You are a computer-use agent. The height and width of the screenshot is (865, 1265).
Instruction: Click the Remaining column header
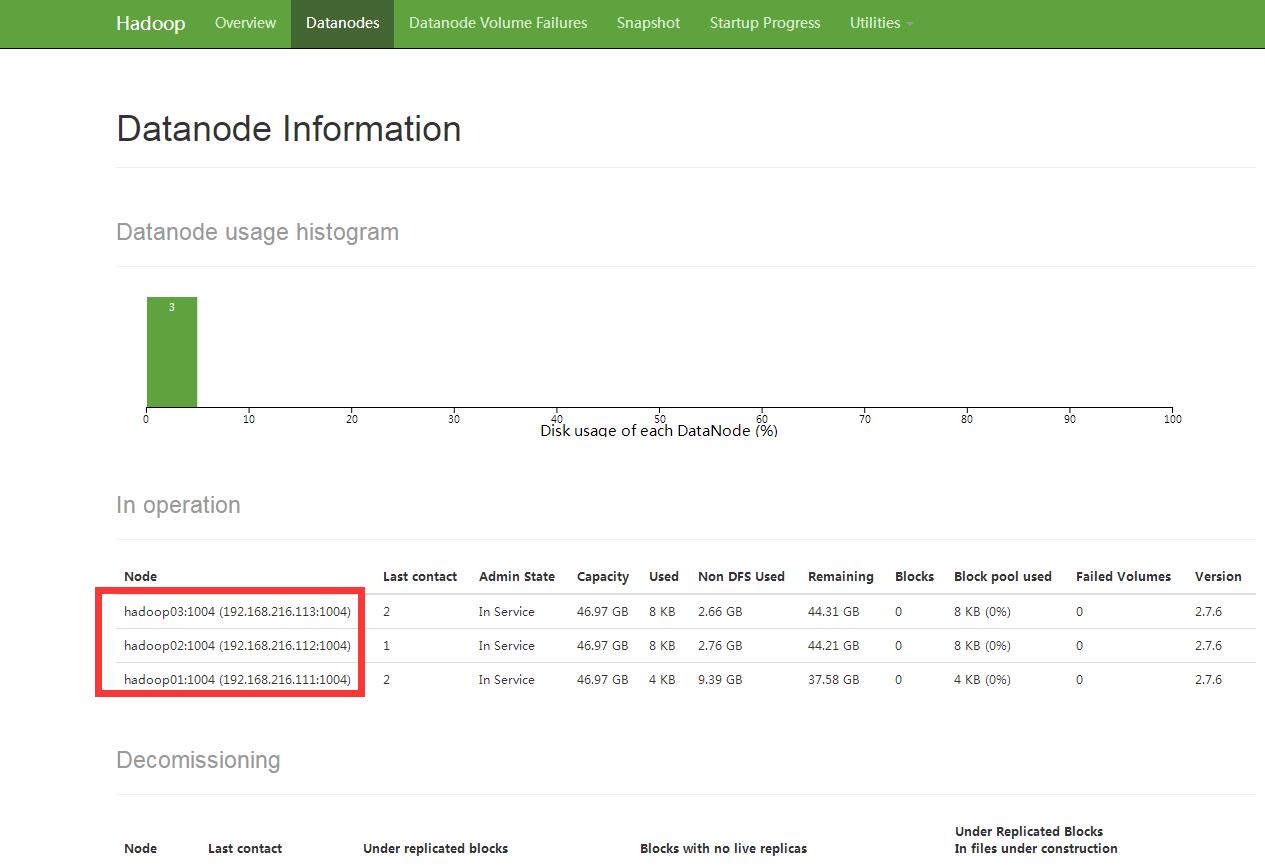(x=840, y=577)
